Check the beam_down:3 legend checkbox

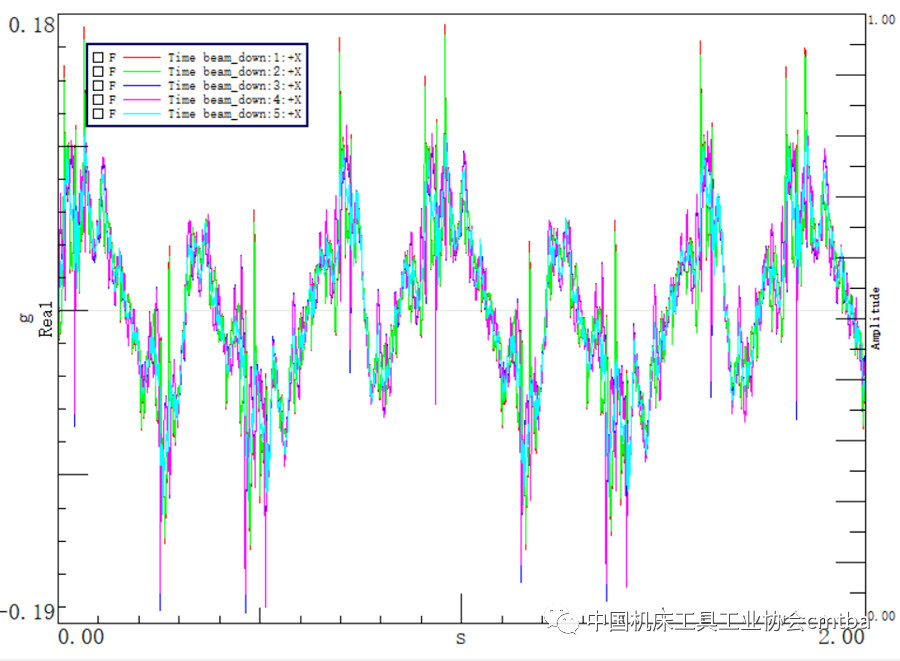97,86
